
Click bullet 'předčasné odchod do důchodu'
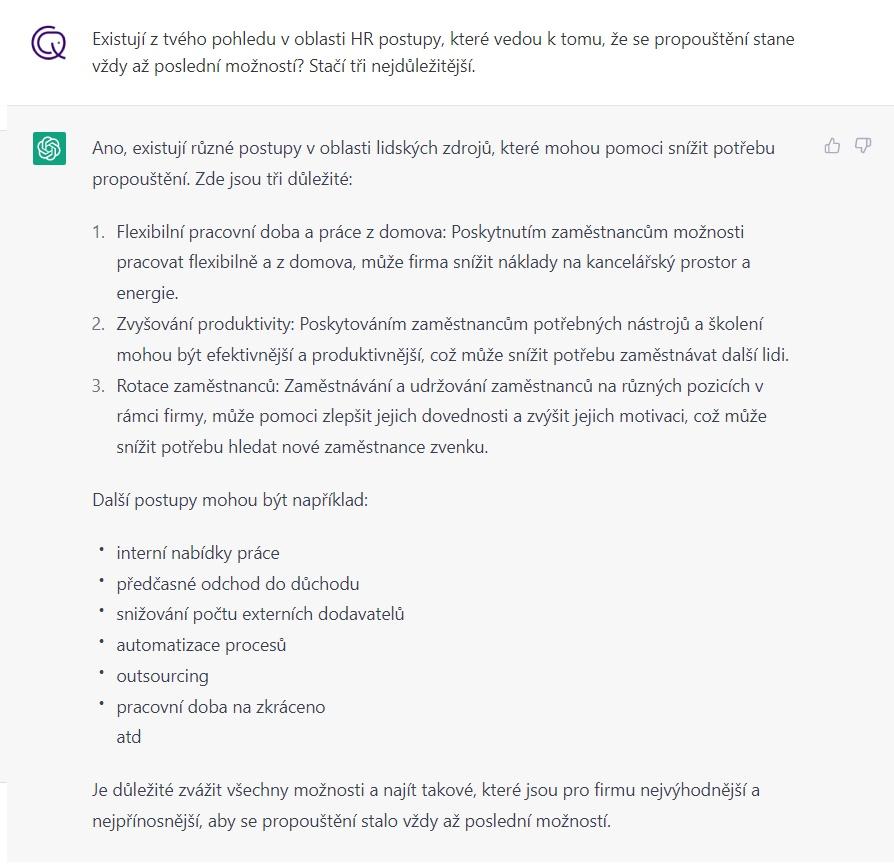(238, 584)
